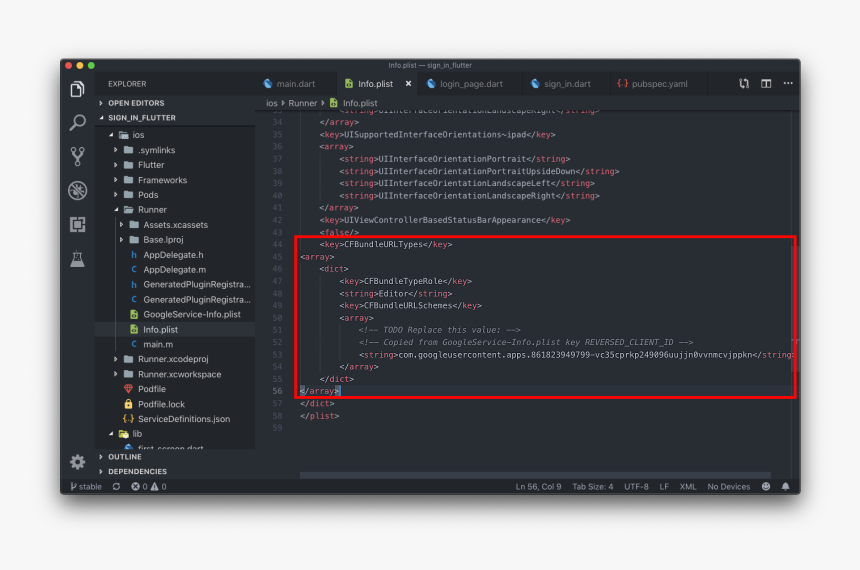
Task: Change Tab Size: 4 indentation setting
Action: (x=592, y=487)
